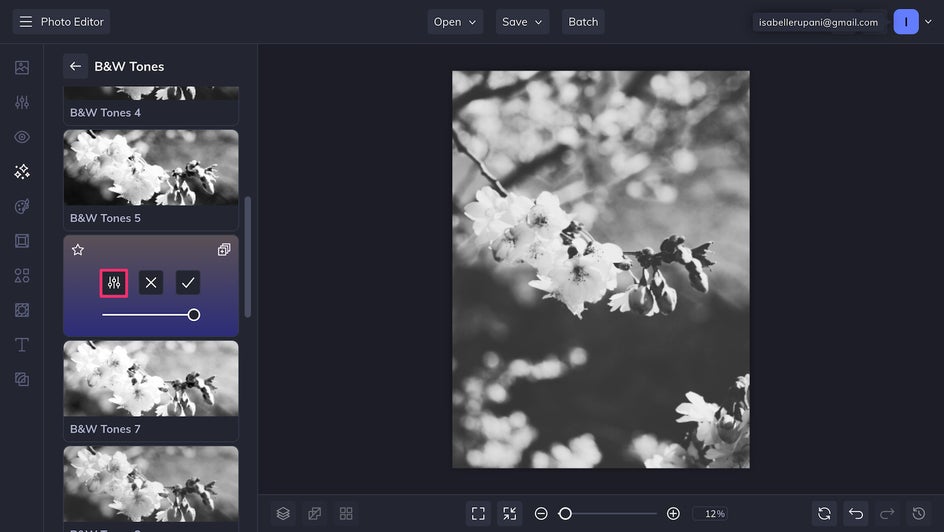Open the Image Manager sidebar icon
The height and width of the screenshot is (532, 944).
22,67
